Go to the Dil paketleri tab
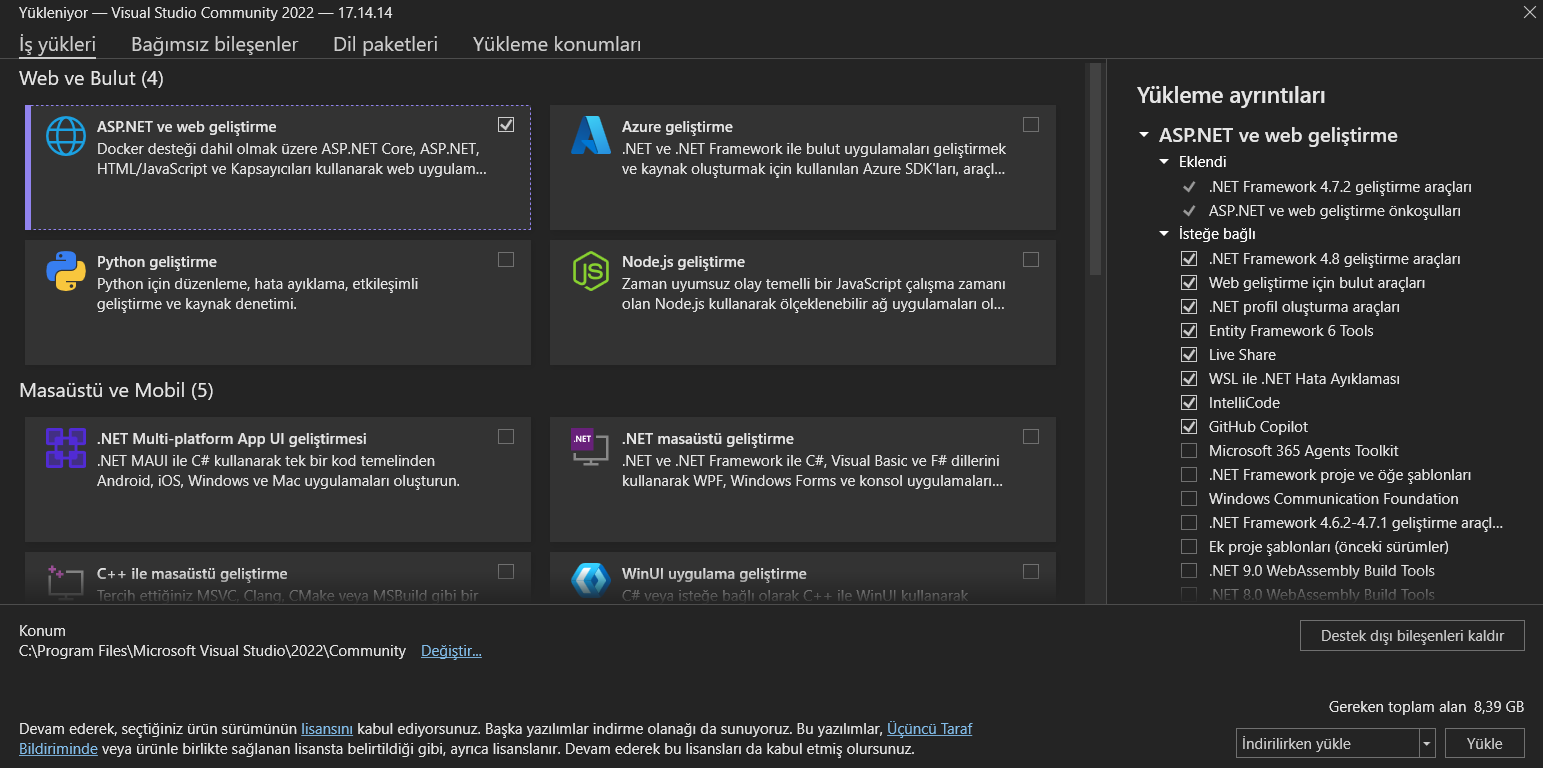The height and width of the screenshot is (768, 1543). click(x=386, y=45)
